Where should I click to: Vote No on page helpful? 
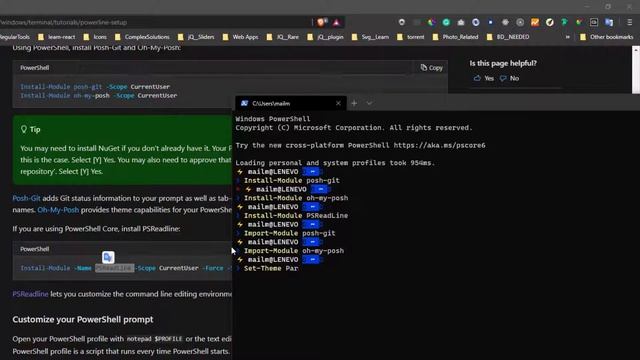[x=509, y=78]
